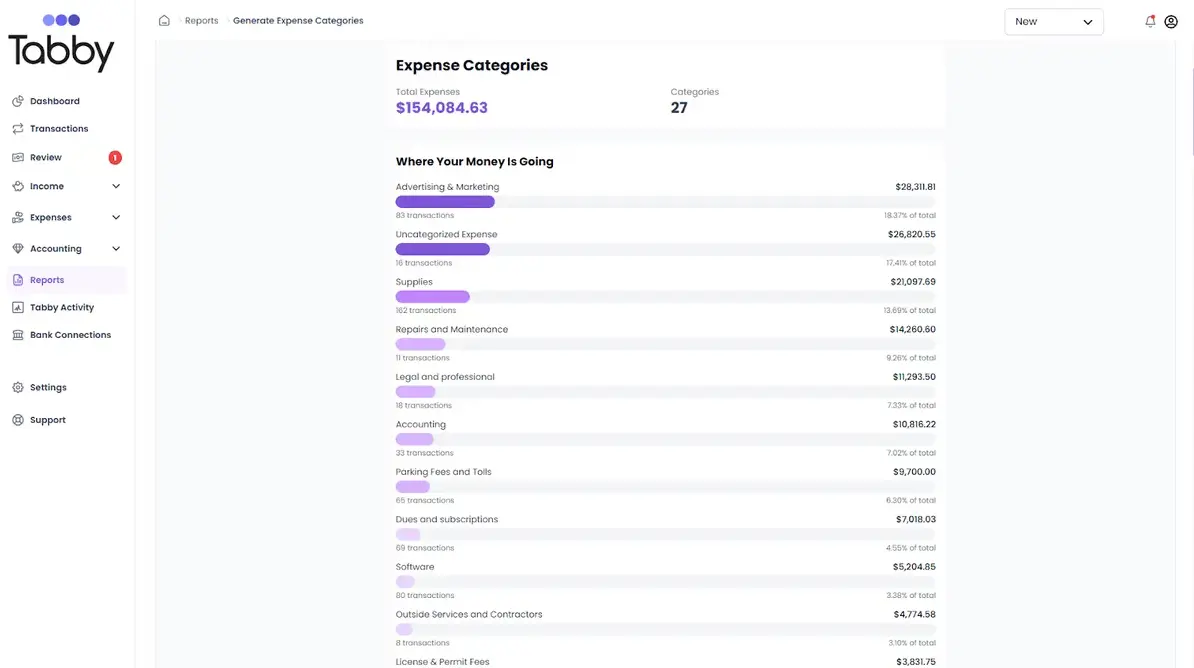This screenshot has width=1194, height=668.
Task: Click the Bank Connections icon
Action: [x=18, y=334]
